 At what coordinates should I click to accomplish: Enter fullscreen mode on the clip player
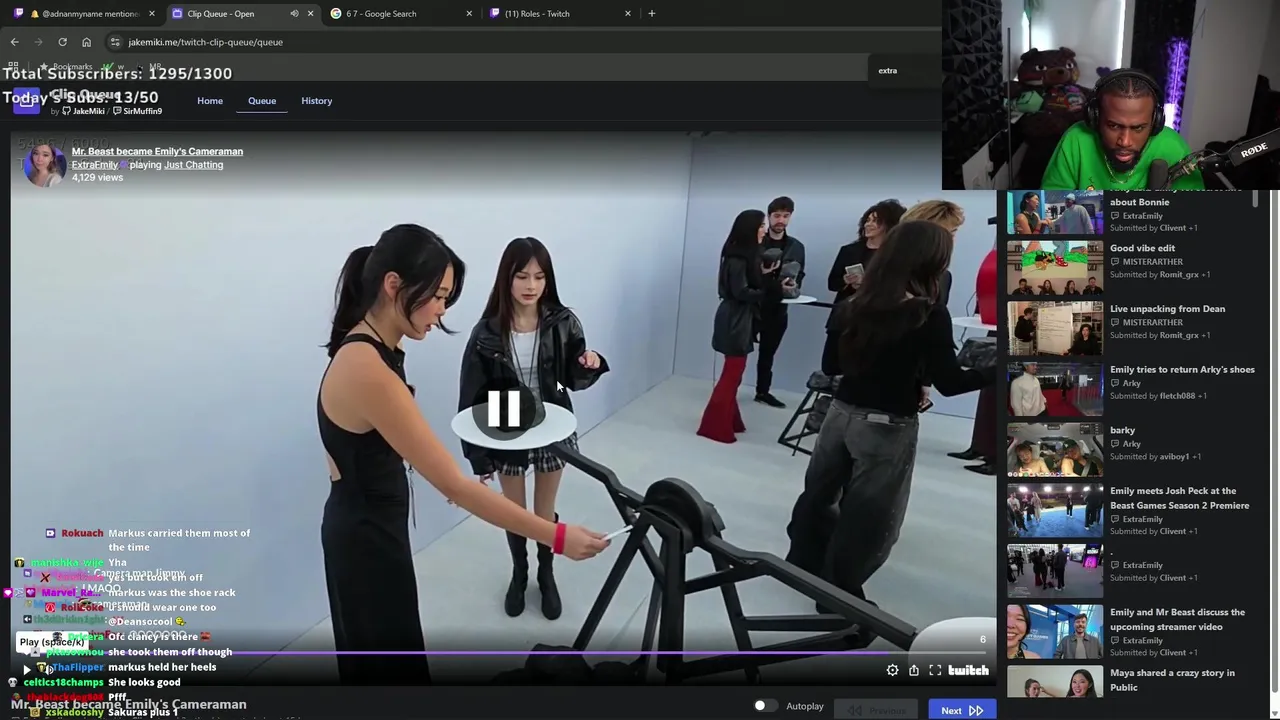pos(935,671)
